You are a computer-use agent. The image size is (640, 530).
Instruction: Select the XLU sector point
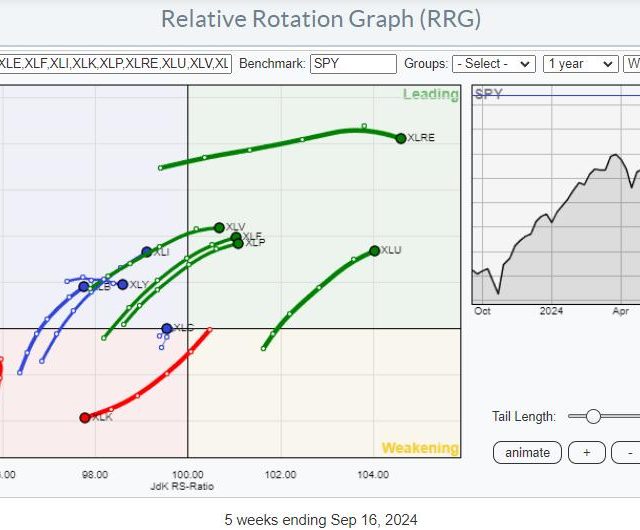[374, 250]
